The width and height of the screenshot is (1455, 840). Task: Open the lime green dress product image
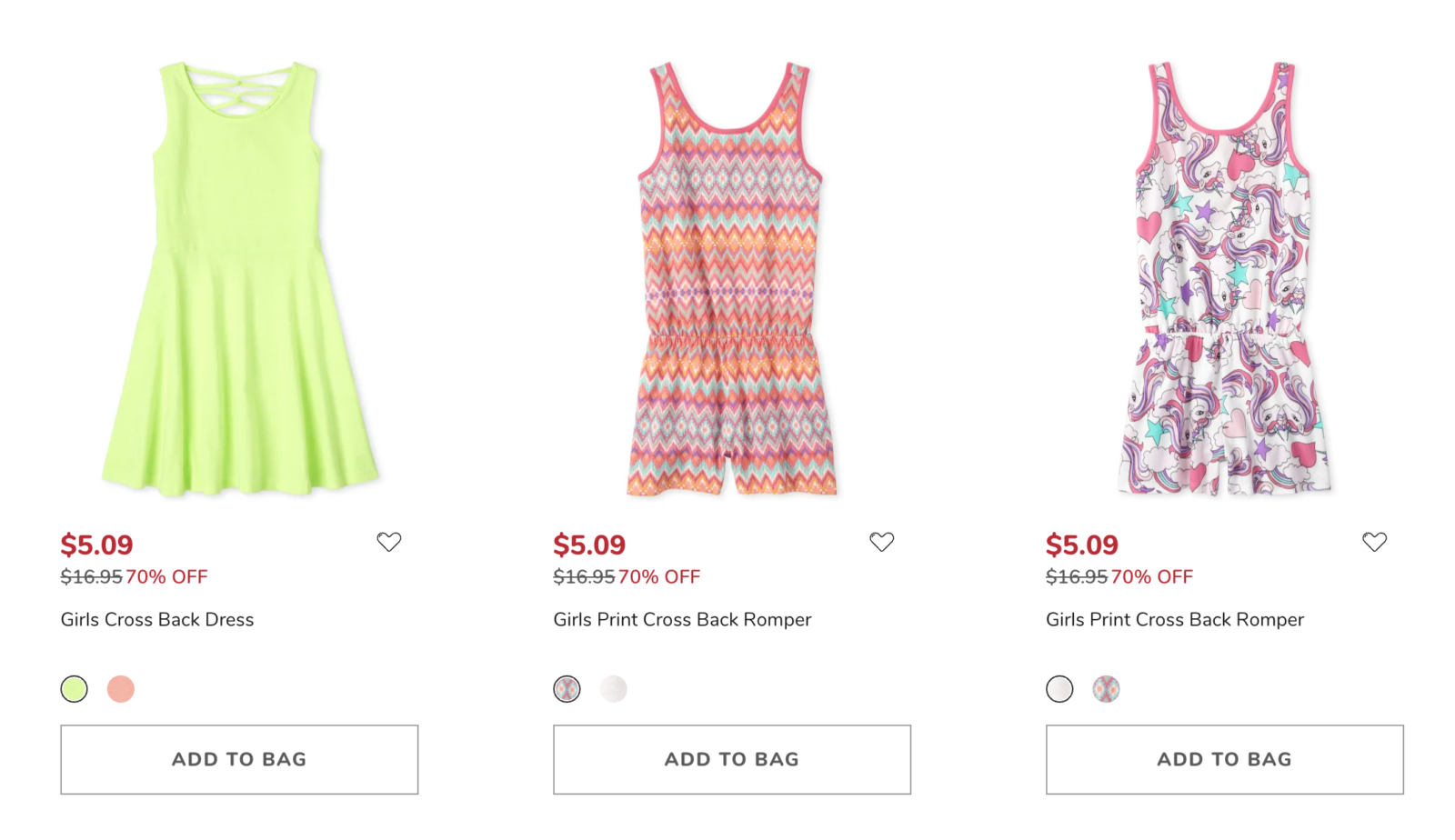point(239,279)
